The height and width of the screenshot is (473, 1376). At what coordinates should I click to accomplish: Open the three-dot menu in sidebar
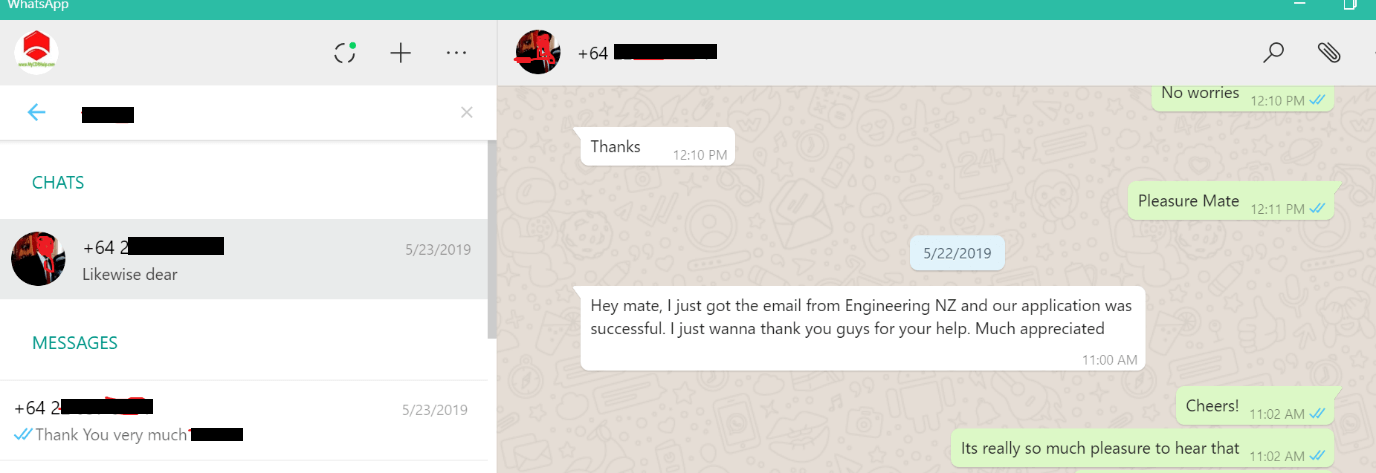456,53
